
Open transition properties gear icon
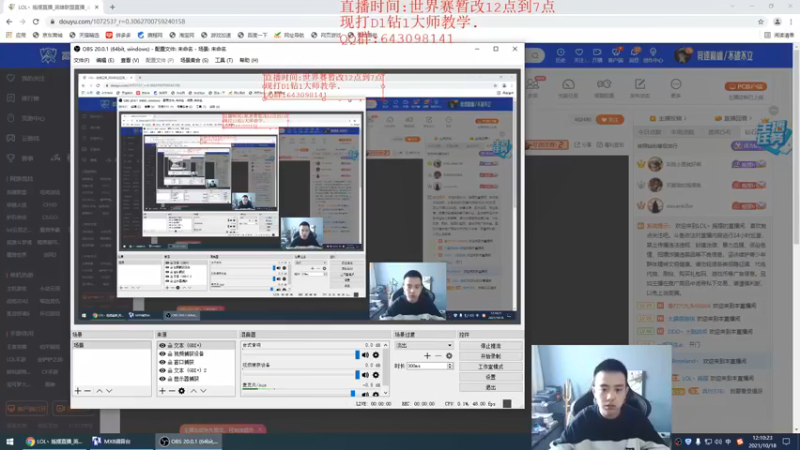click(x=449, y=356)
